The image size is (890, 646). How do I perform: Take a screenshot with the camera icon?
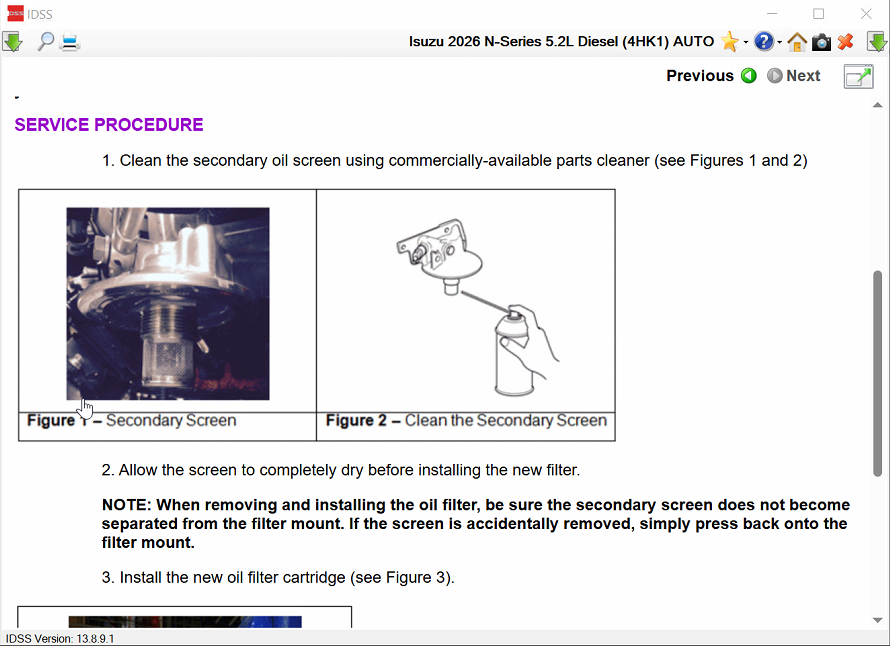coord(821,42)
